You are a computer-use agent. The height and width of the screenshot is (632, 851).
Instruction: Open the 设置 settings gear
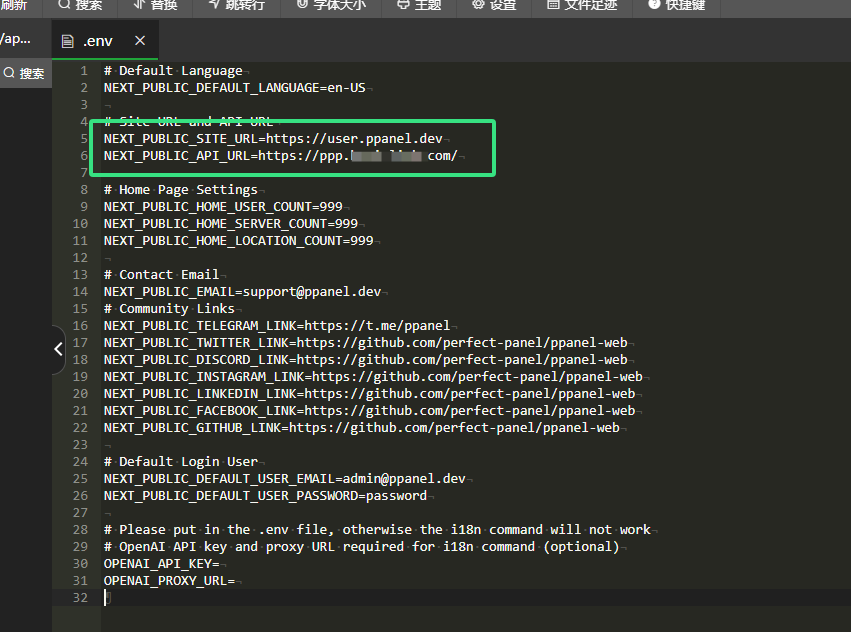click(x=477, y=5)
